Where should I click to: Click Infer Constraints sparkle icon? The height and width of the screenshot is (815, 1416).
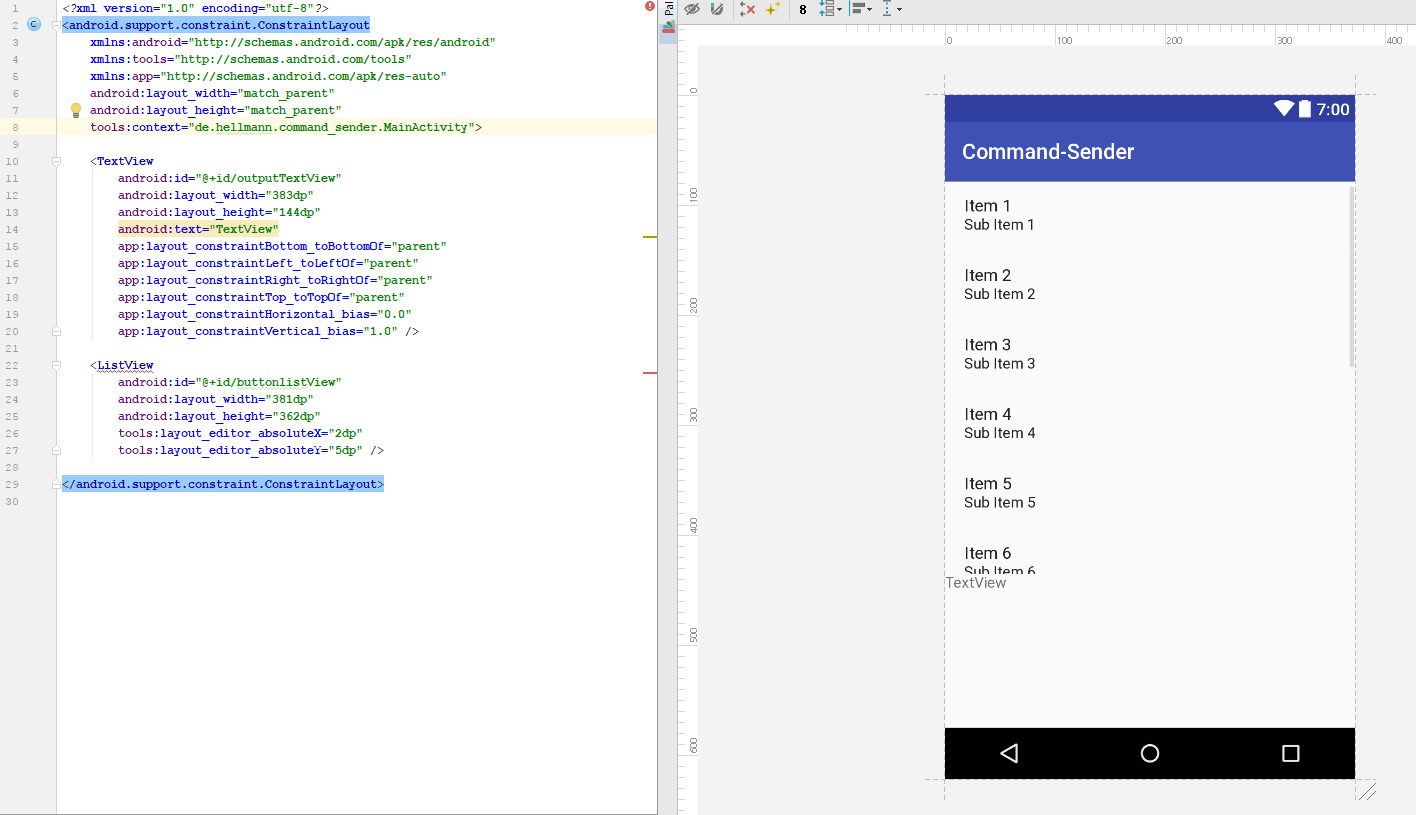tap(772, 9)
